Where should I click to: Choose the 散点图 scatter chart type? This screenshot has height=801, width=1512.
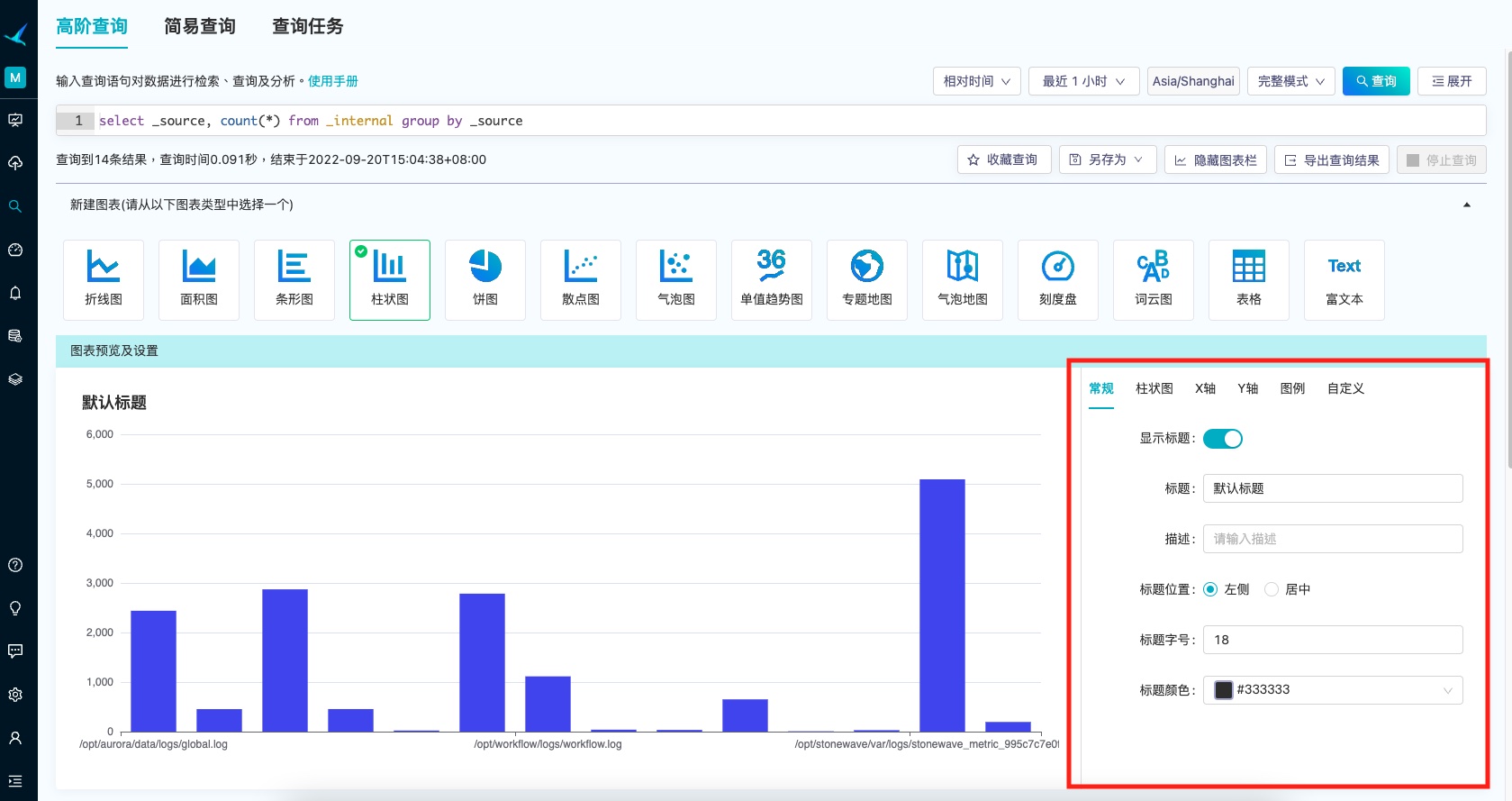581,280
